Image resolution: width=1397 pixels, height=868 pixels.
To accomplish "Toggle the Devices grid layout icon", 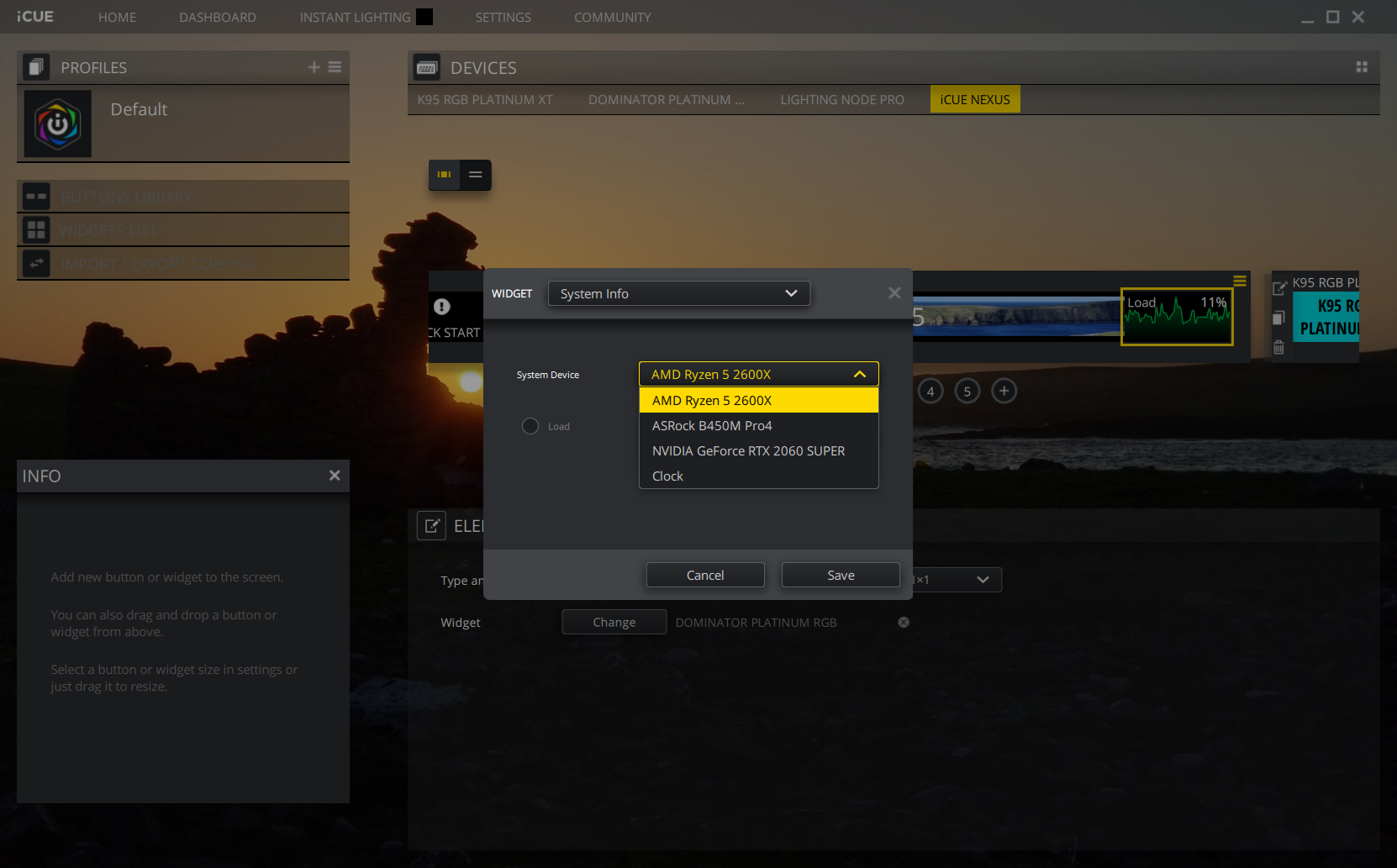I will (1362, 67).
